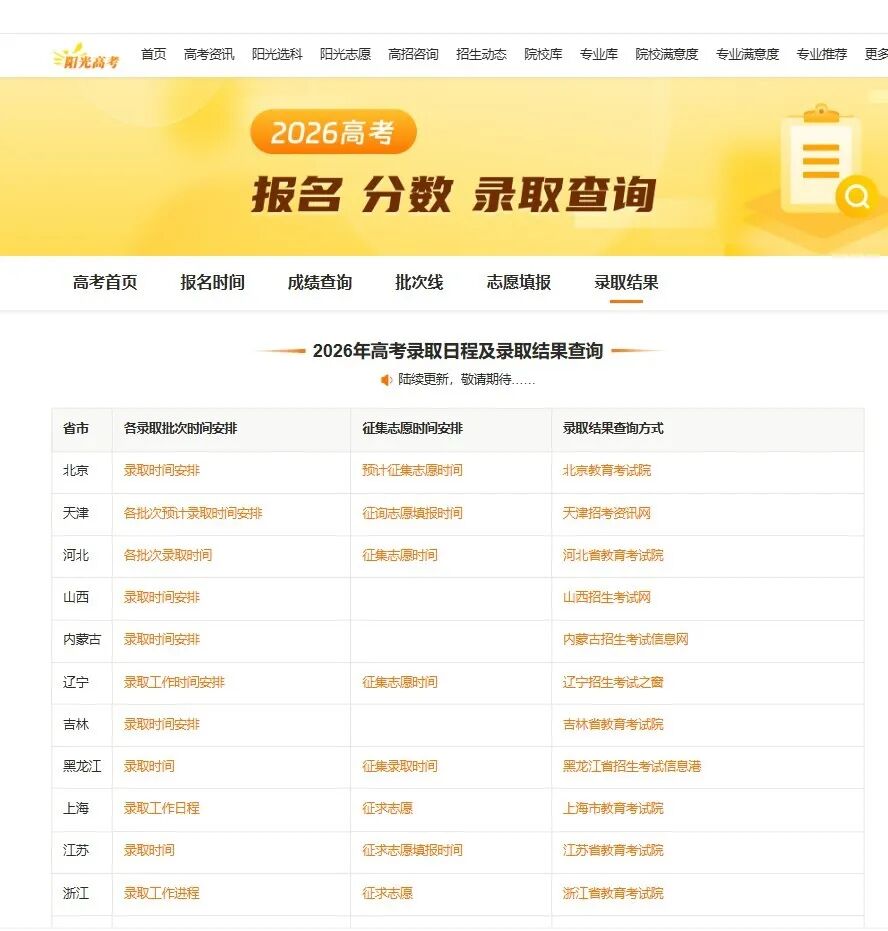The image size is (888, 931).
Task: Visit 天津招考资讯网 link
Action: (607, 513)
